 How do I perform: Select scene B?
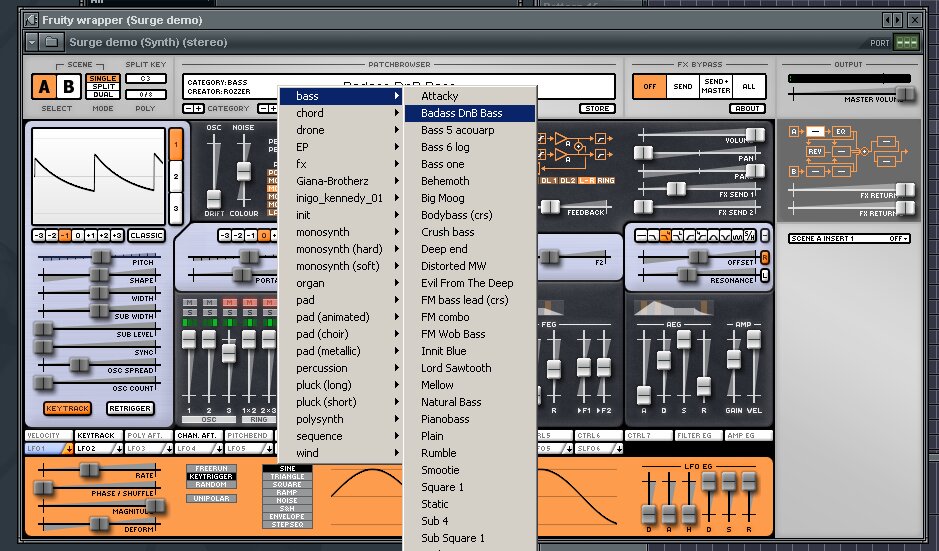click(x=68, y=87)
